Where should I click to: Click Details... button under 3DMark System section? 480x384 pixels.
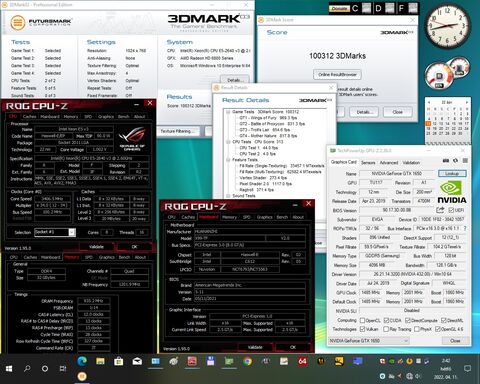click(x=234, y=80)
